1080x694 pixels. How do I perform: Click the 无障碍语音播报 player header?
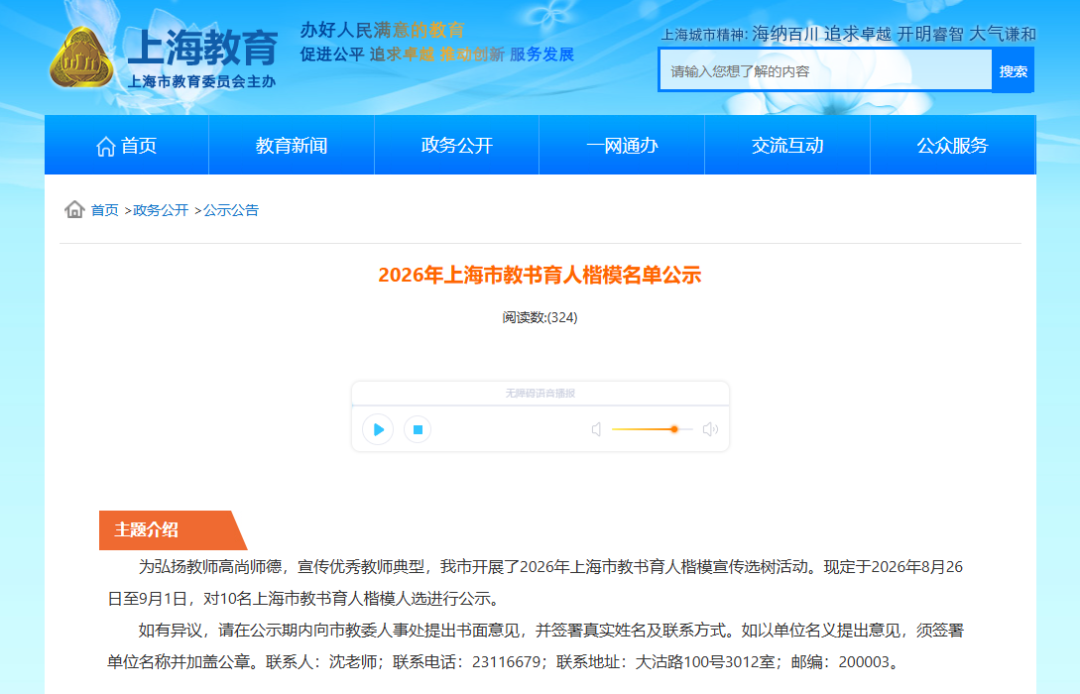[x=540, y=393]
